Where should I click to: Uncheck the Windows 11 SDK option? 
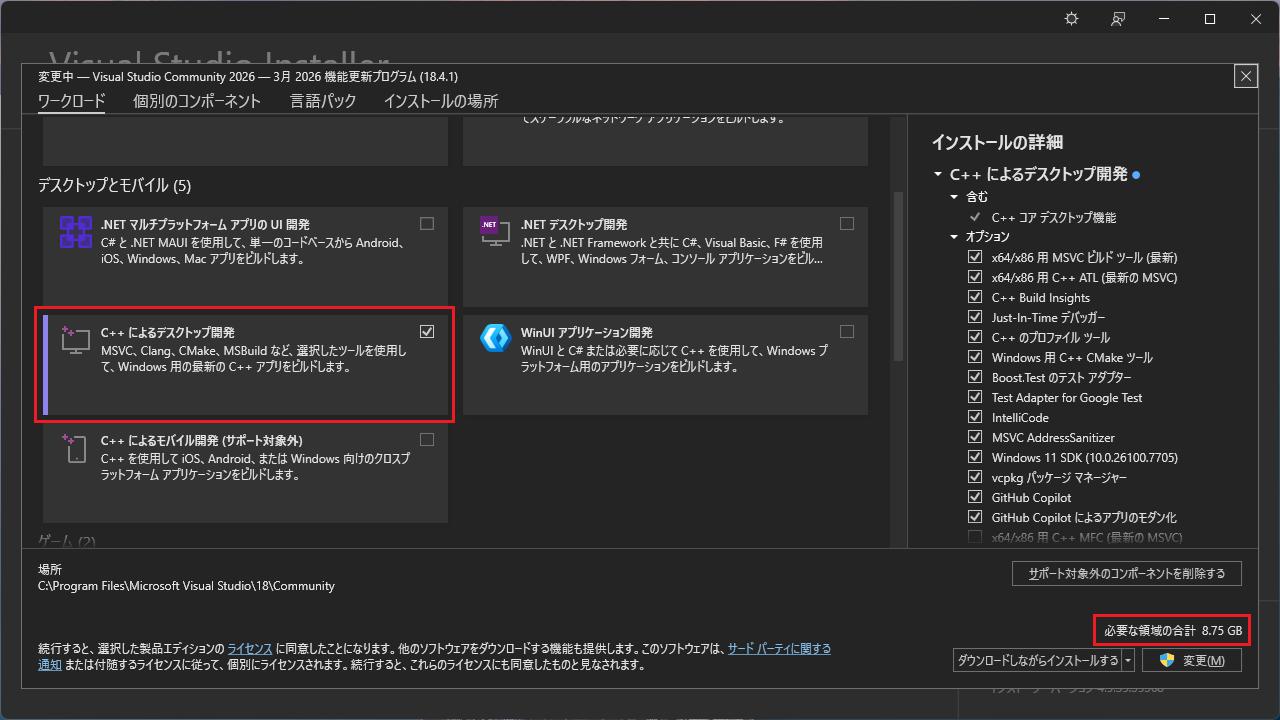[975, 457]
